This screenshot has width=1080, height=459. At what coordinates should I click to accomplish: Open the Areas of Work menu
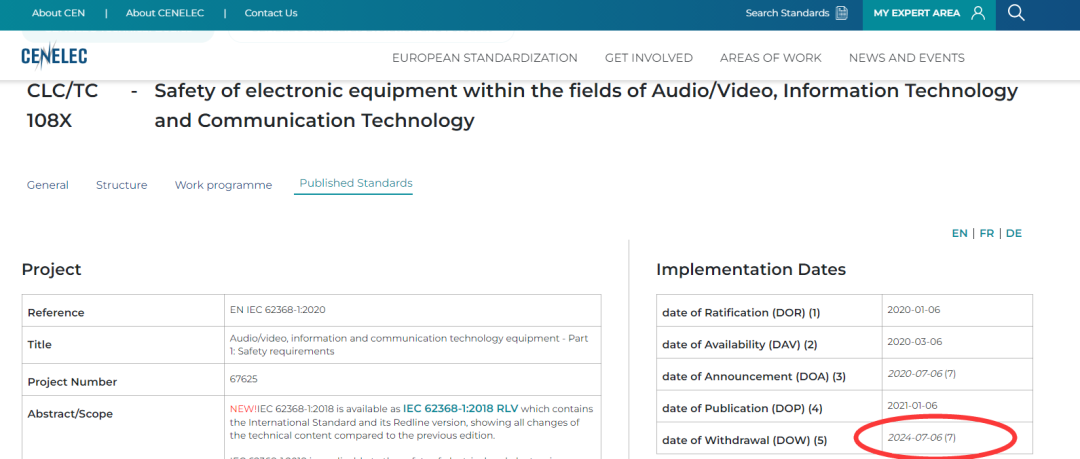pos(771,58)
